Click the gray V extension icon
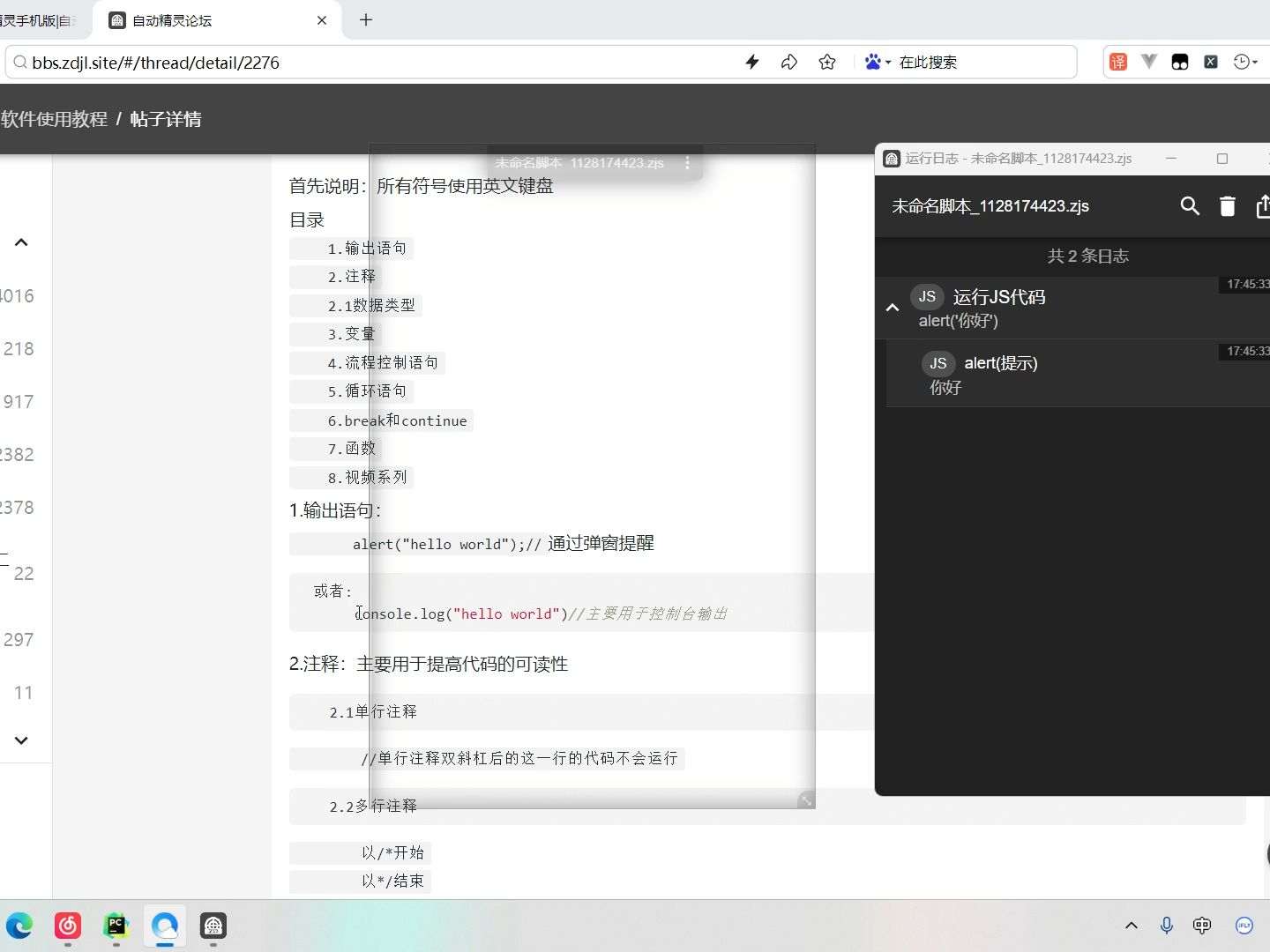Image resolution: width=1270 pixels, height=952 pixels. [x=1149, y=62]
